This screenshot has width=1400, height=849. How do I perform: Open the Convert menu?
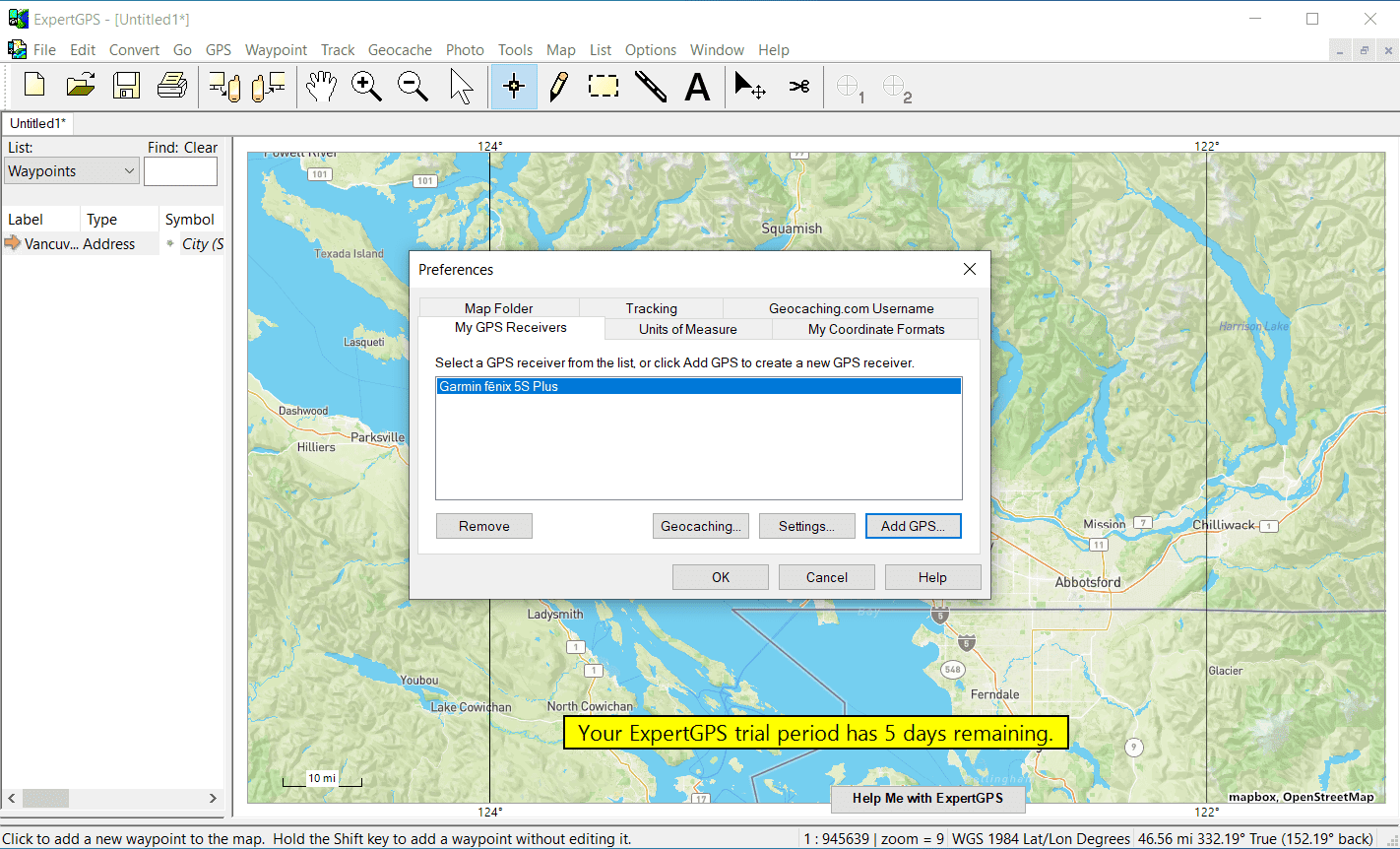tap(134, 50)
